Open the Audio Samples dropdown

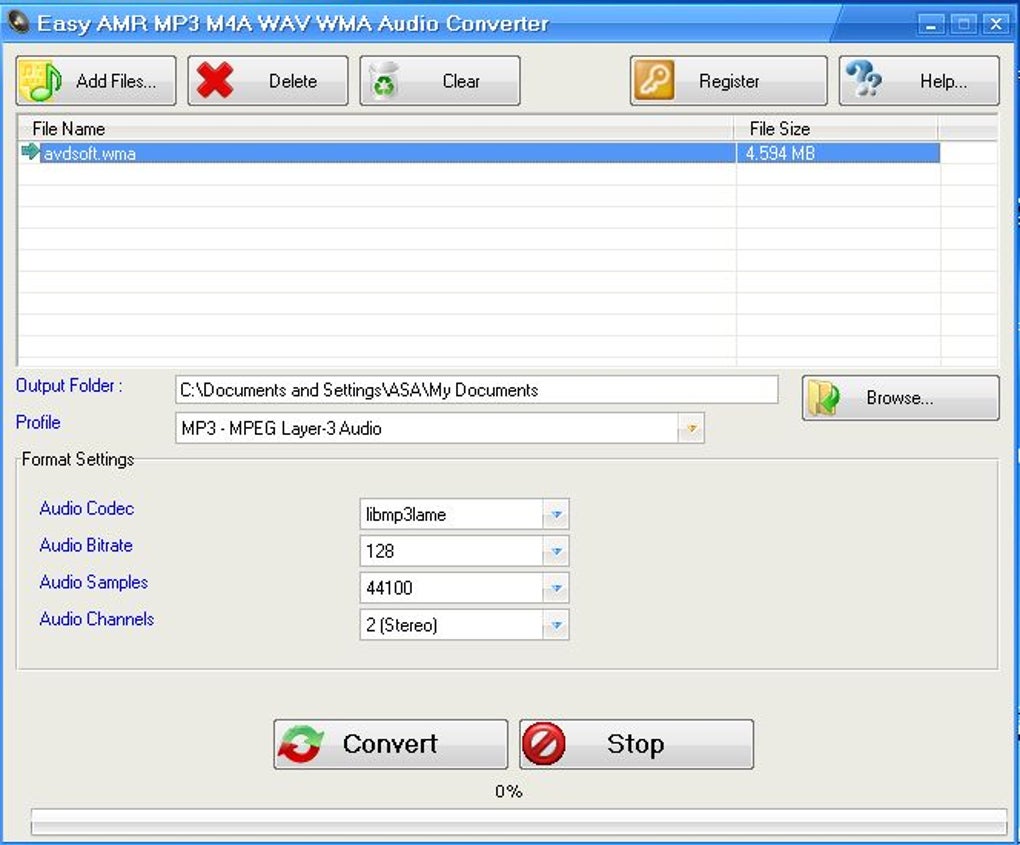pyautogui.click(x=557, y=588)
